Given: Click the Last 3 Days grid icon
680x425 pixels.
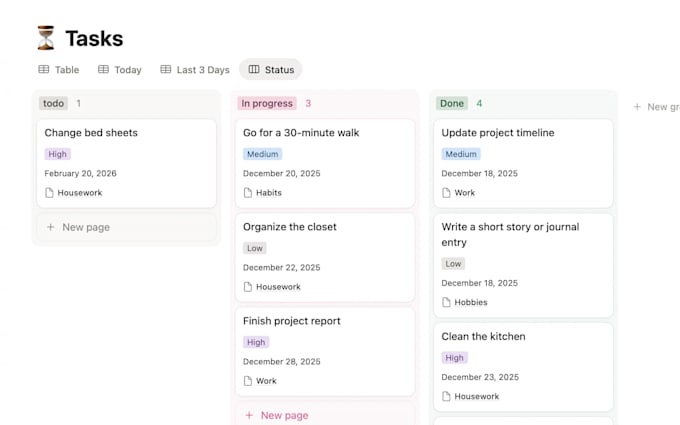Looking at the screenshot, I should [x=166, y=69].
